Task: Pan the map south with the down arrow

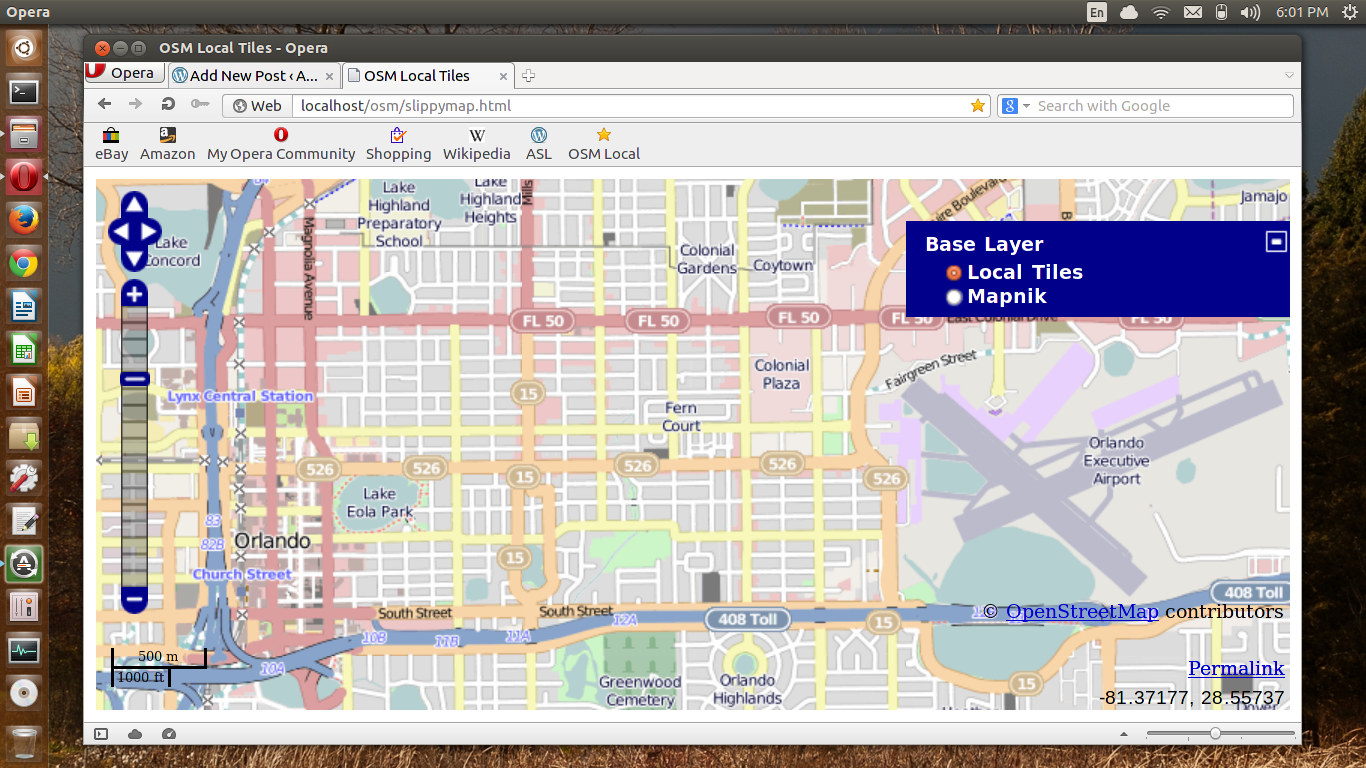Action: [134, 259]
